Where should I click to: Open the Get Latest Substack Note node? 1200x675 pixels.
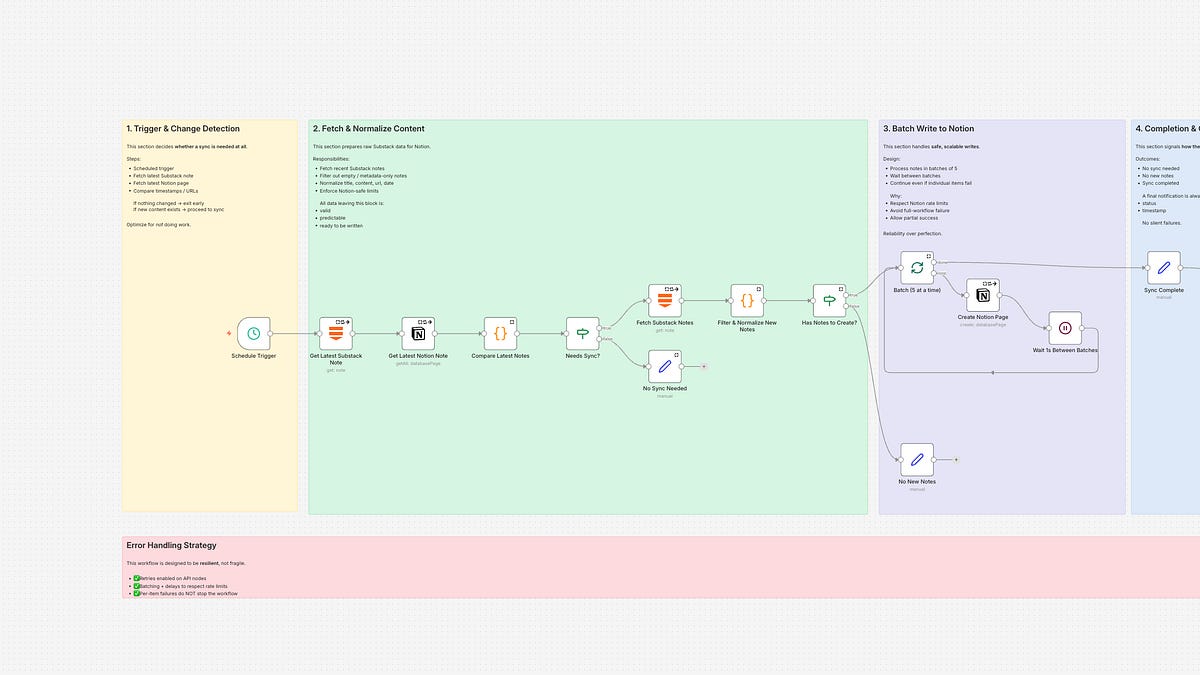(336, 334)
